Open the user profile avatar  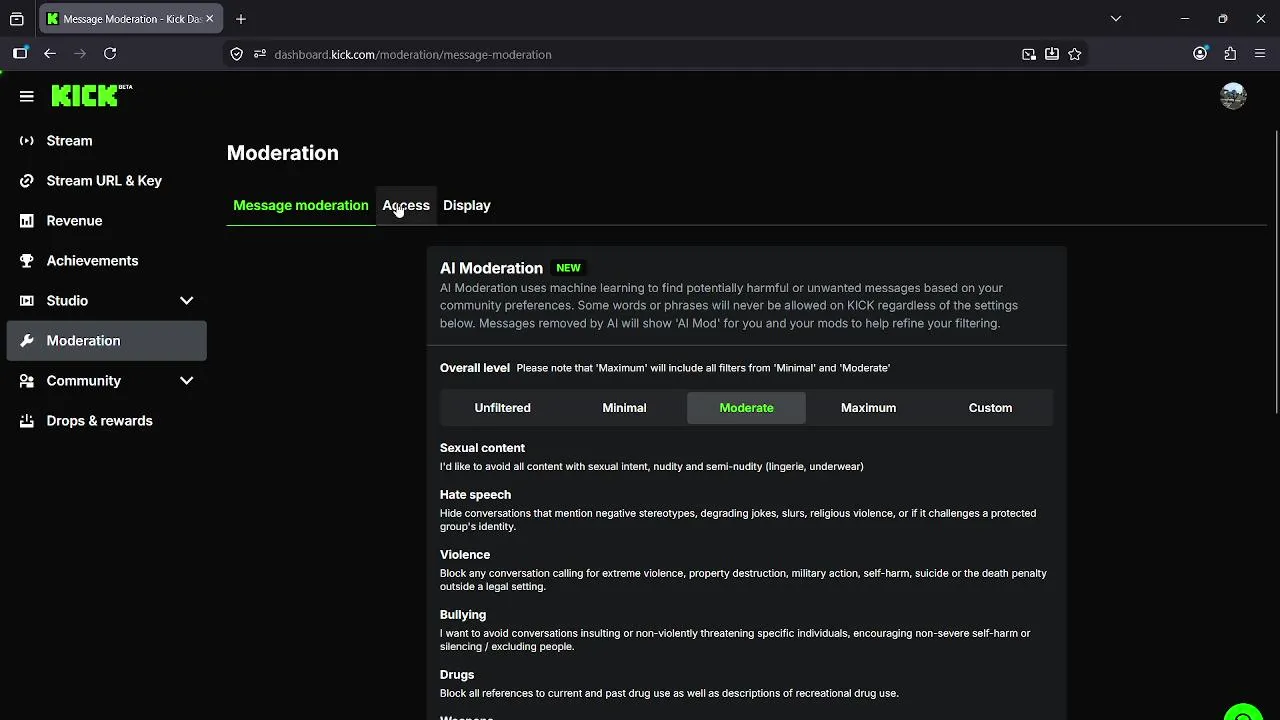point(1233,96)
